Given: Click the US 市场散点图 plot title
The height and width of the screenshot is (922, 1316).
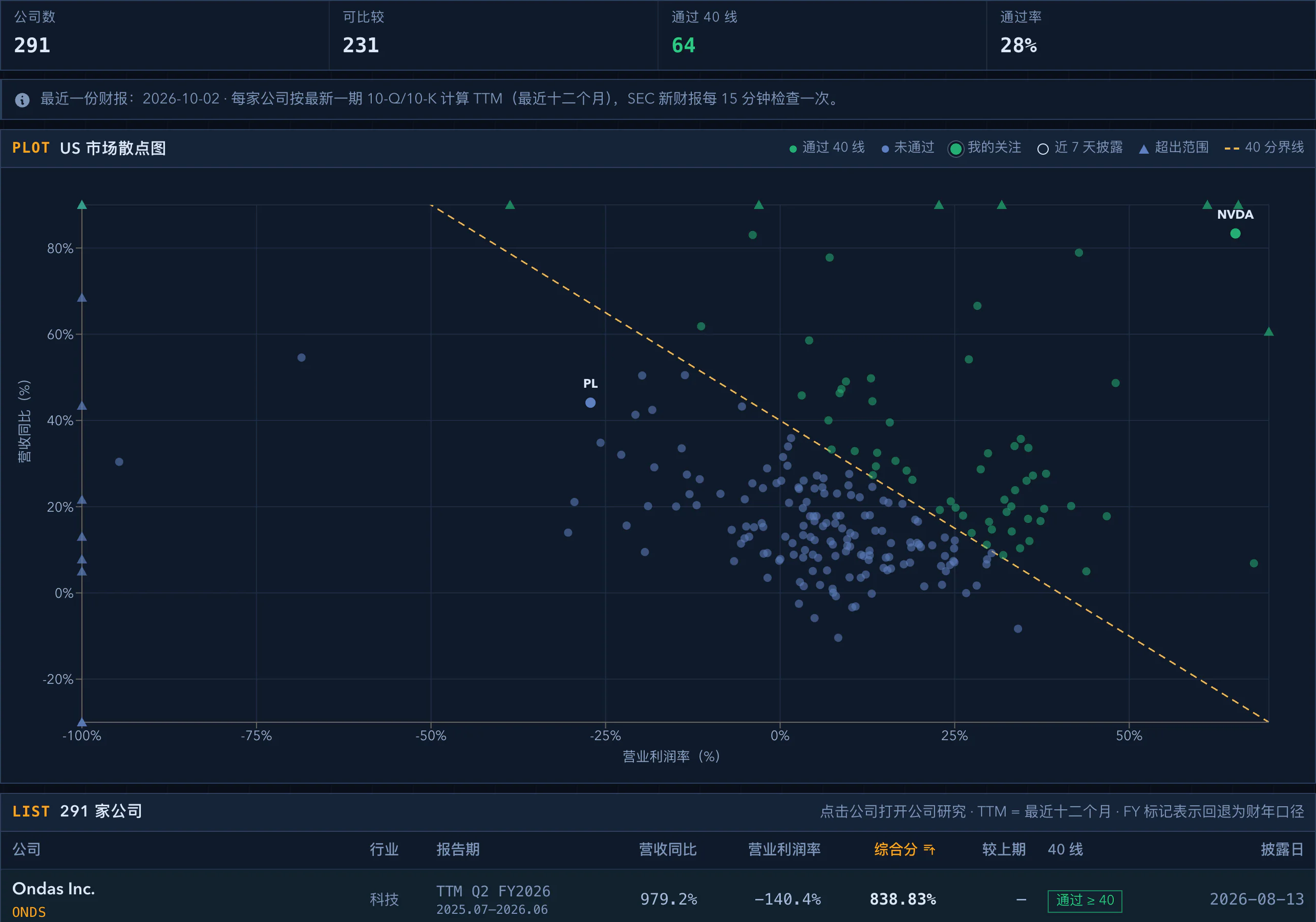Looking at the screenshot, I should [113, 149].
